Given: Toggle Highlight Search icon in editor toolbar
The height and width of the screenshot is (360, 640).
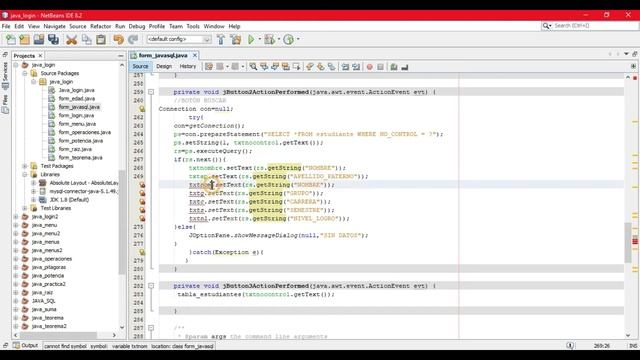Looking at the screenshot, I should (x=286, y=67).
